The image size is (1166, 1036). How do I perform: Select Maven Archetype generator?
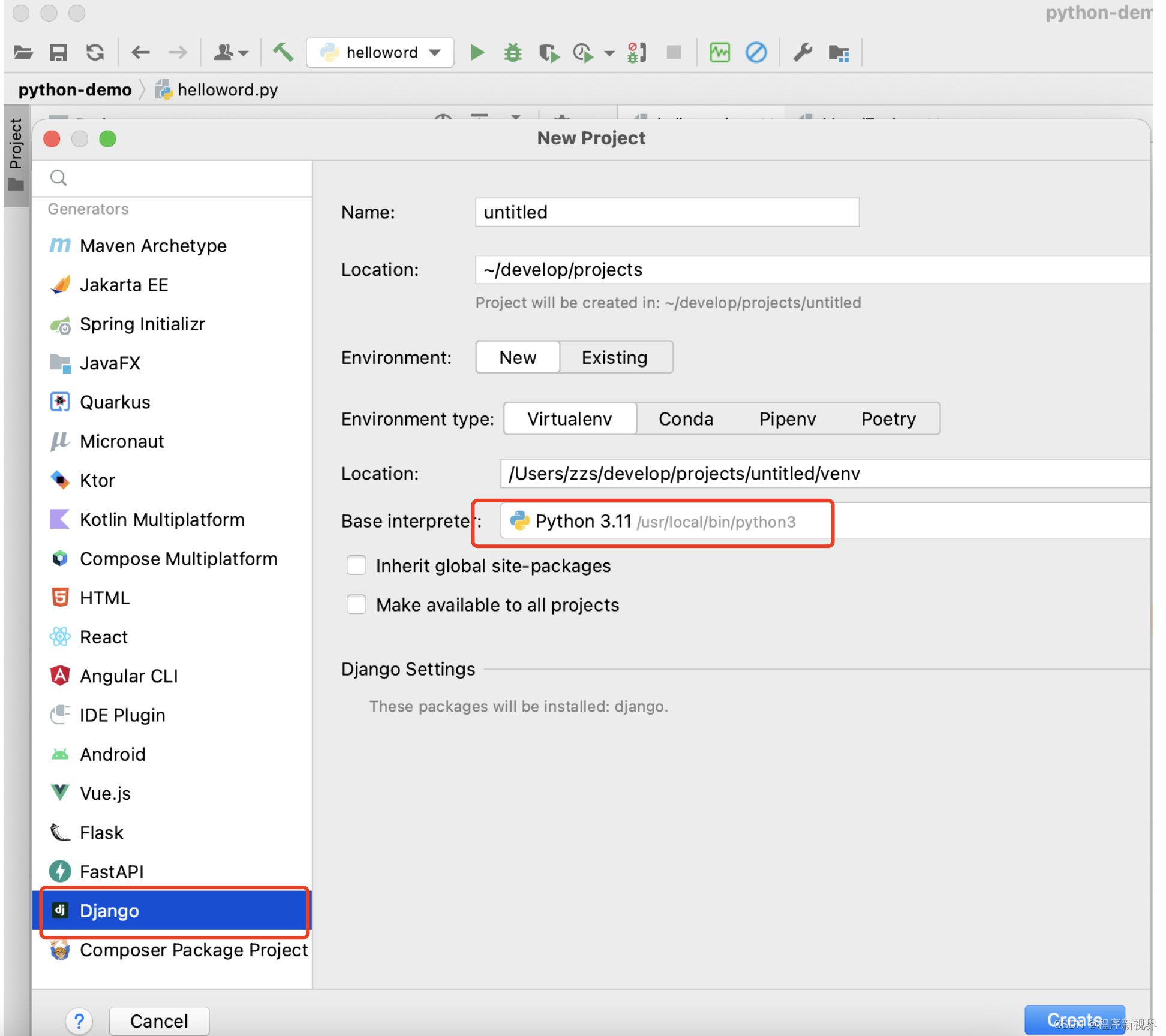pos(172,246)
